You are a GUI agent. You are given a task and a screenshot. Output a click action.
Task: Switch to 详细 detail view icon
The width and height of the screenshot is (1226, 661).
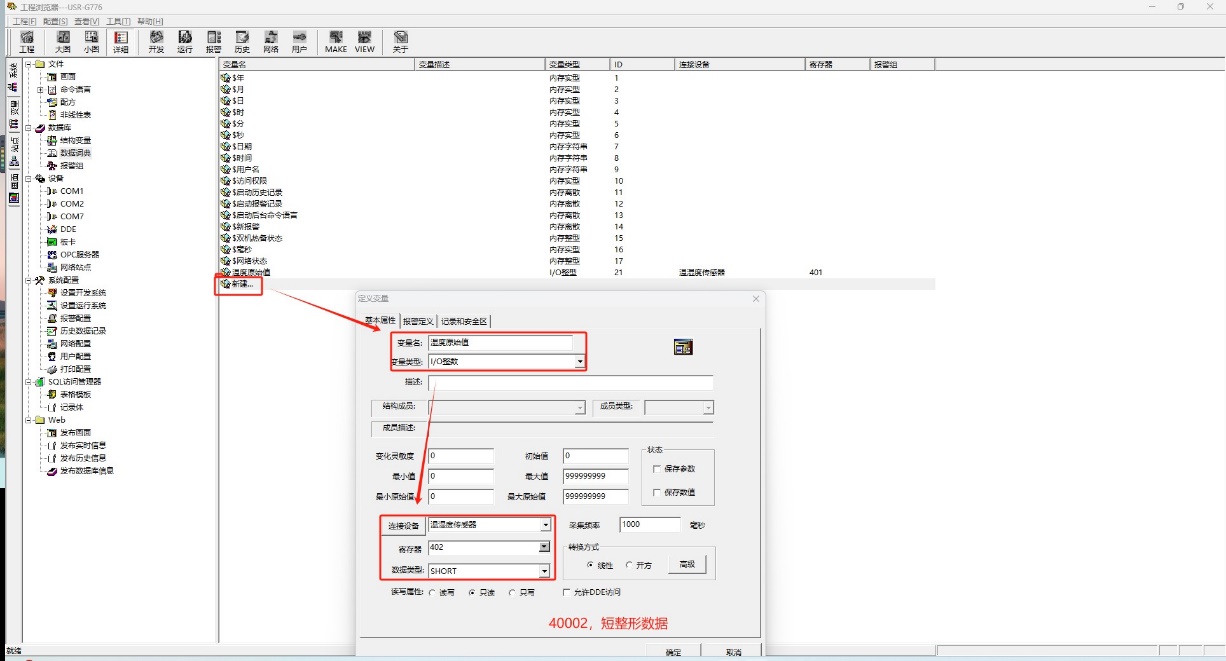(x=120, y=41)
